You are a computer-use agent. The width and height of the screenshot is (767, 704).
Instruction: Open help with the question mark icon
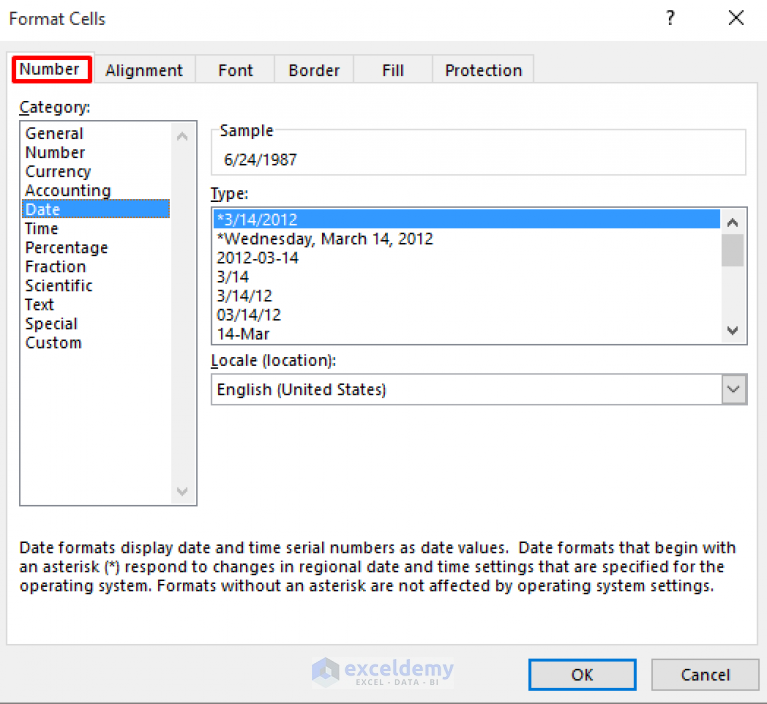coord(671,18)
